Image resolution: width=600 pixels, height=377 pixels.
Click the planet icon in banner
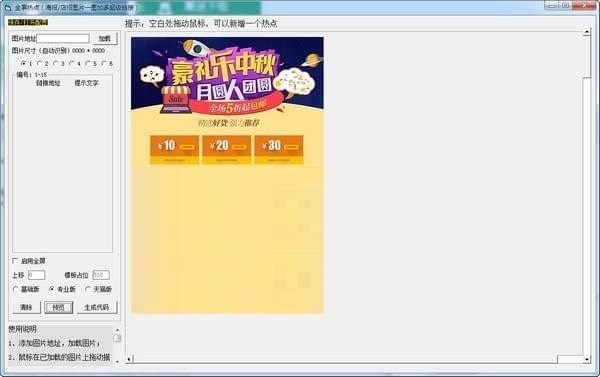313,60
